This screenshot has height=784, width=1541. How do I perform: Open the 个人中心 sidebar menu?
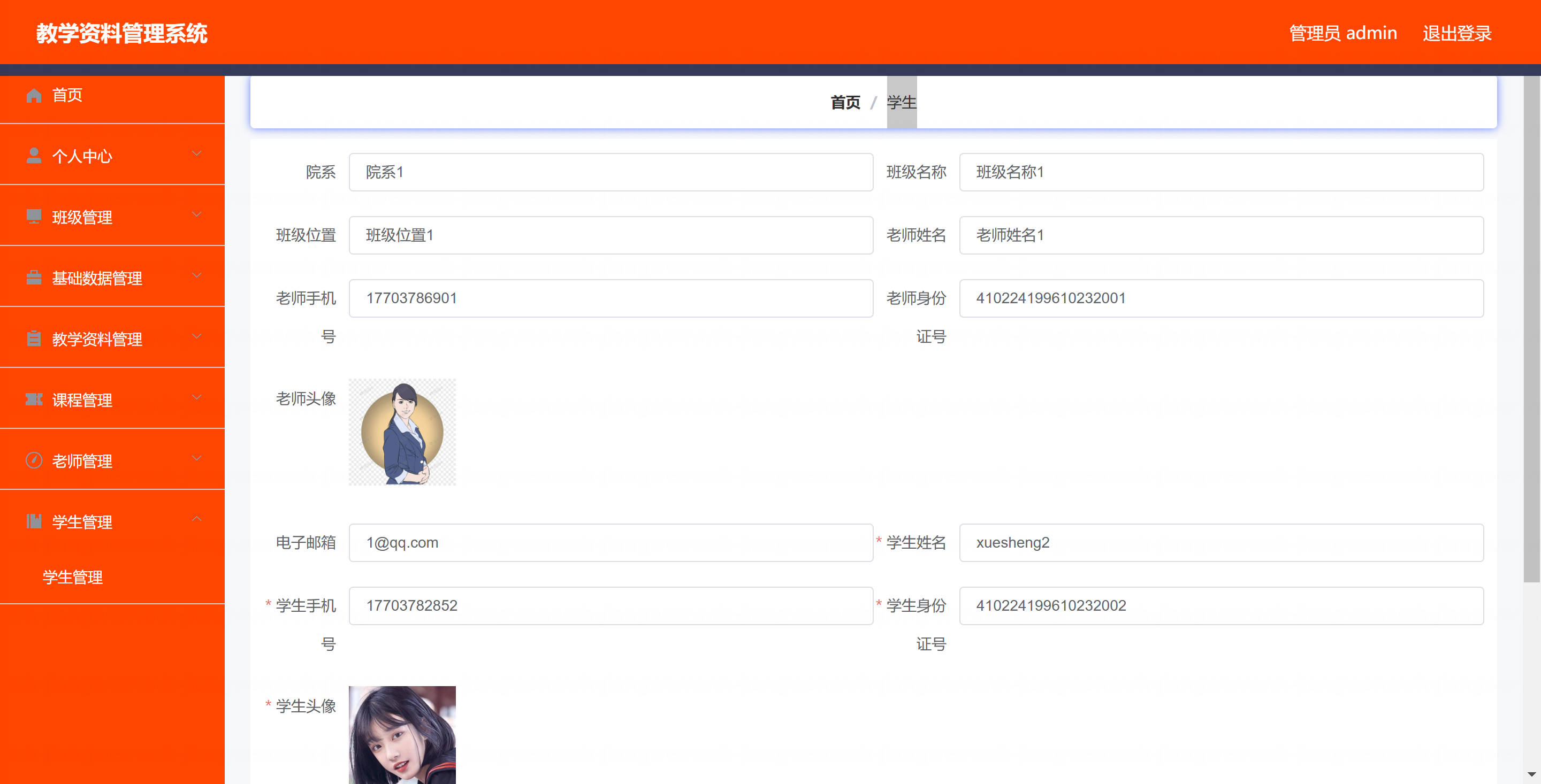[112, 156]
